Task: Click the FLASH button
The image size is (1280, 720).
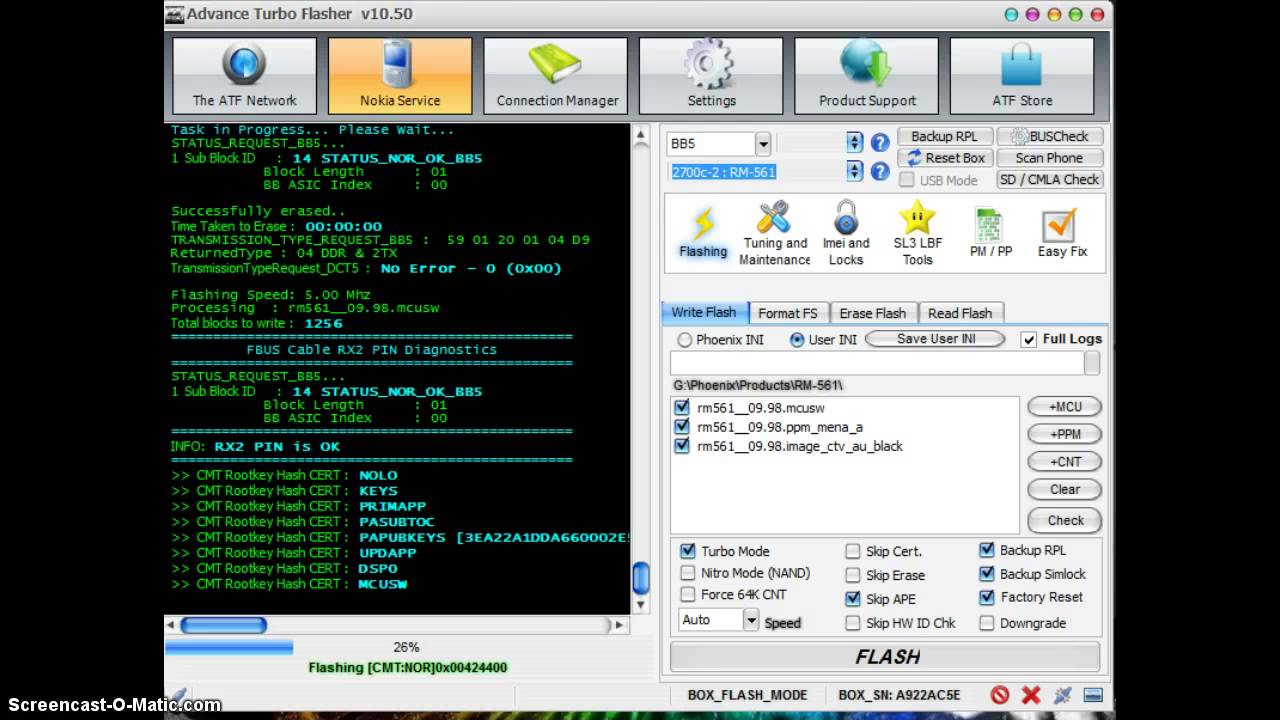Action: point(886,657)
